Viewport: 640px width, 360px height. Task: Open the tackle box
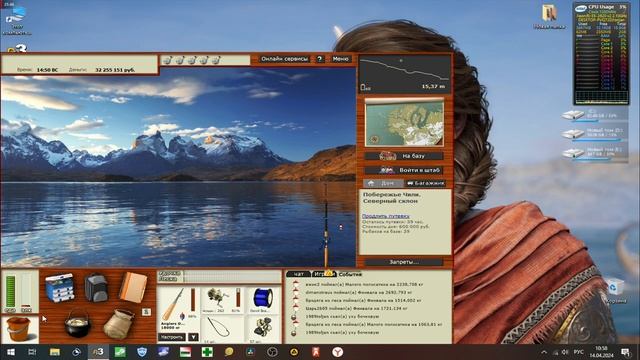pyautogui.click(x=60, y=287)
